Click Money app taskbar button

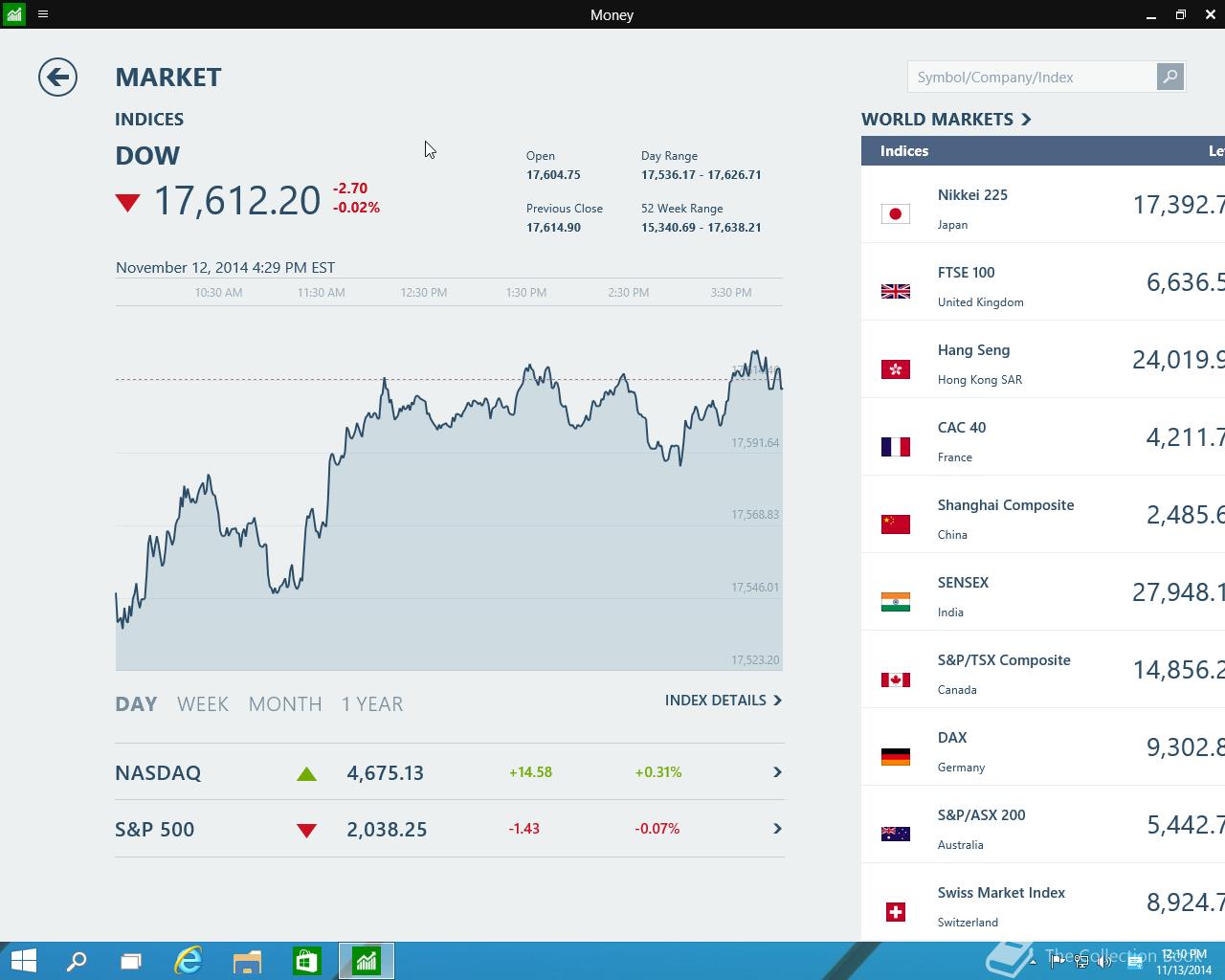[x=367, y=961]
